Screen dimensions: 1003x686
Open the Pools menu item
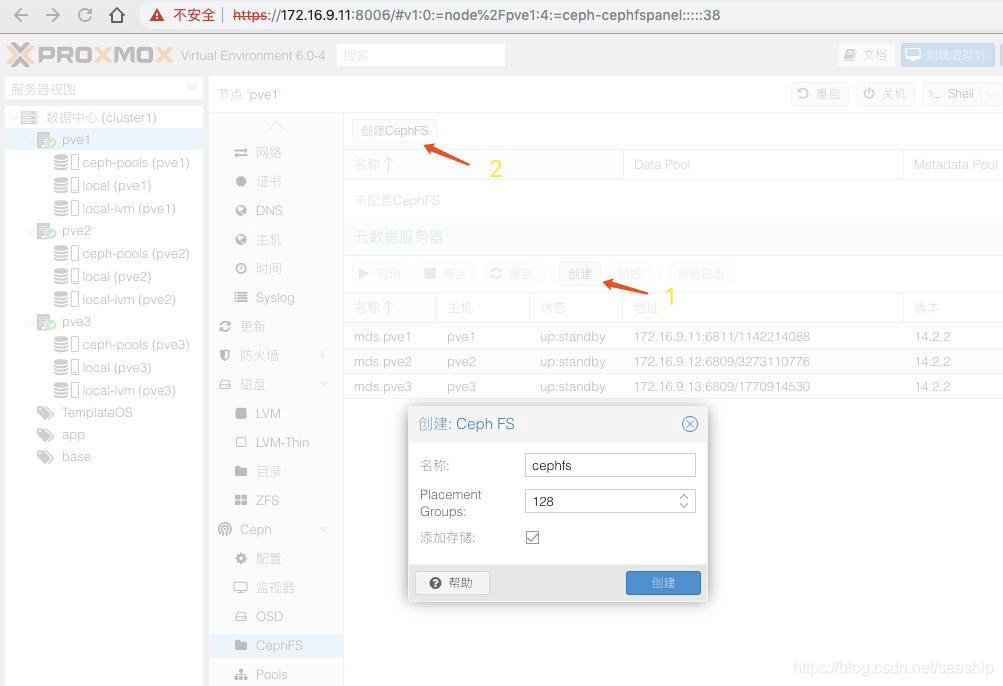click(x=276, y=674)
